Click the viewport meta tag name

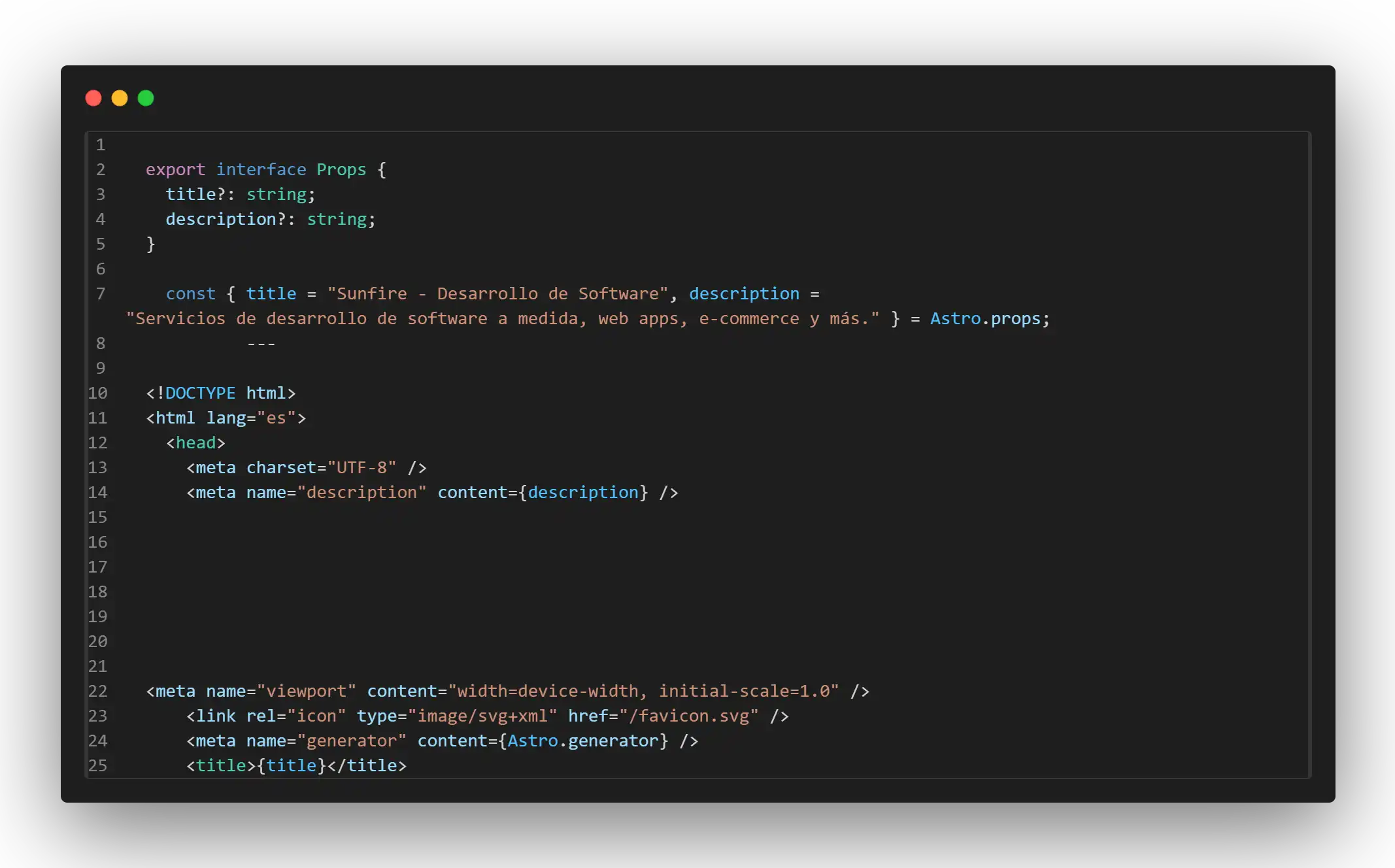point(306,691)
